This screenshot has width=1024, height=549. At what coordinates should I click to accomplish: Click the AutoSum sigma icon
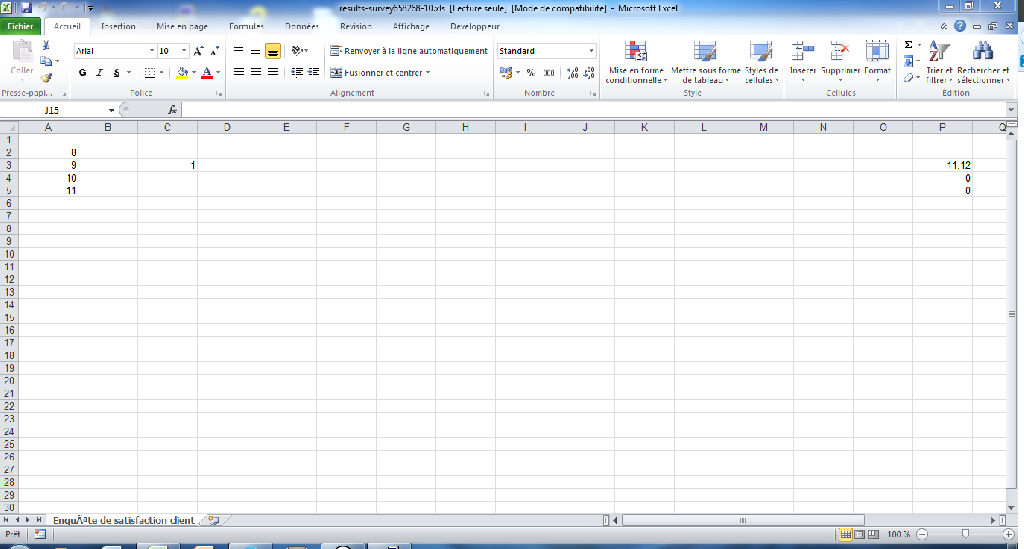click(908, 45)
